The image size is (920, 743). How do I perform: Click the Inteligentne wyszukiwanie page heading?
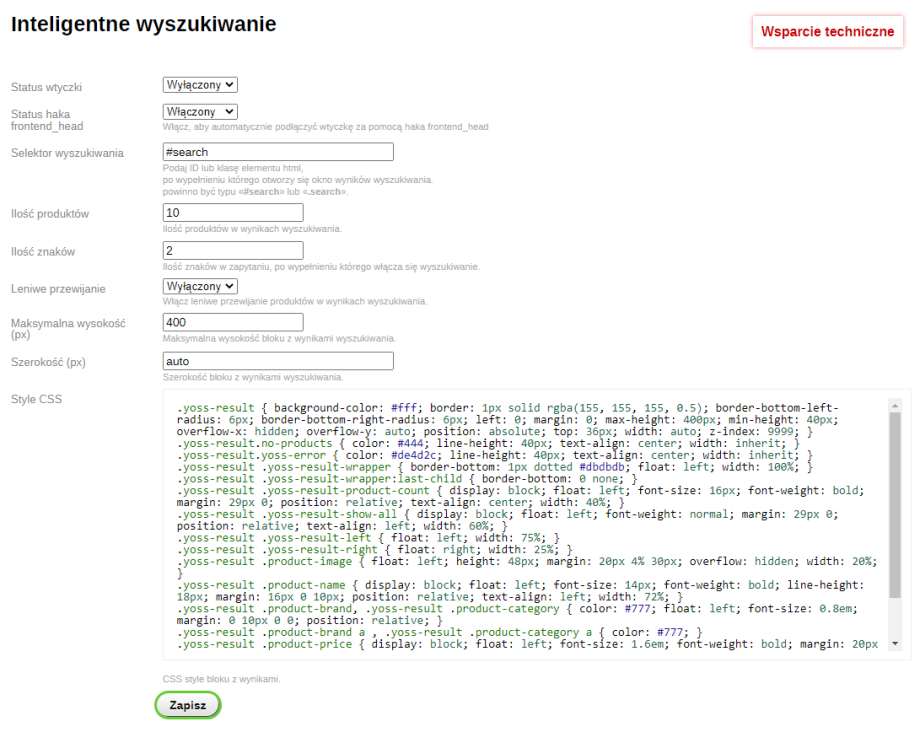tap(143, 23)
